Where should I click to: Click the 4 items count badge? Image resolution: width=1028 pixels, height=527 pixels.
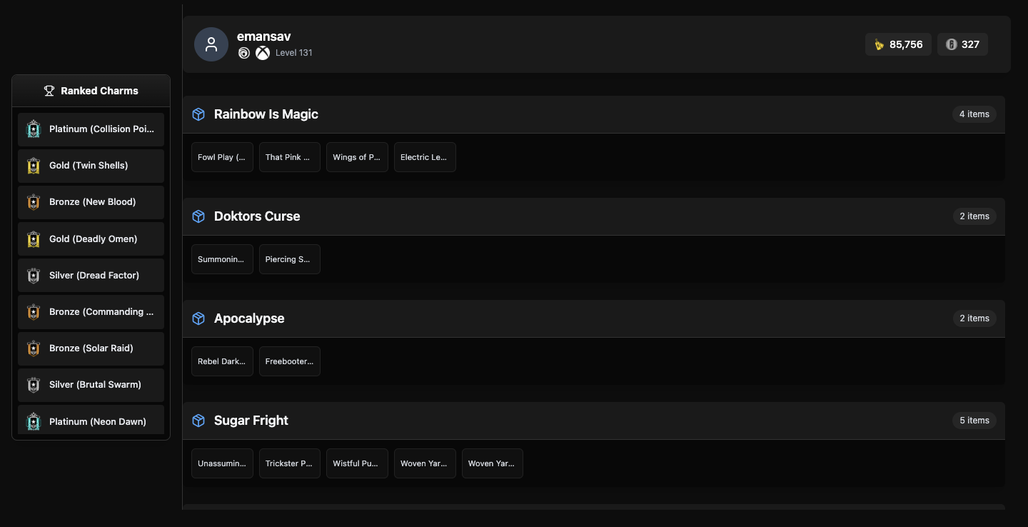tap(974, 114)
